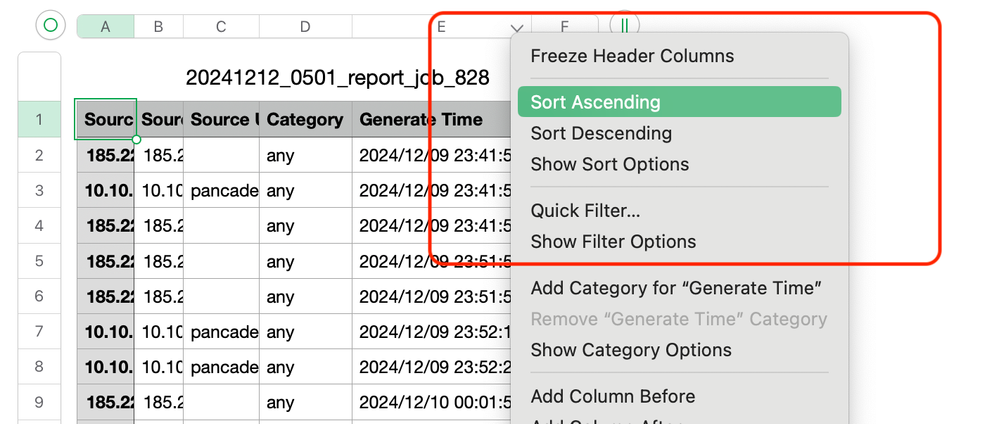Open column E dropdown arrow
The width and height of the screenshot is (999, 424).
point(517,28)
